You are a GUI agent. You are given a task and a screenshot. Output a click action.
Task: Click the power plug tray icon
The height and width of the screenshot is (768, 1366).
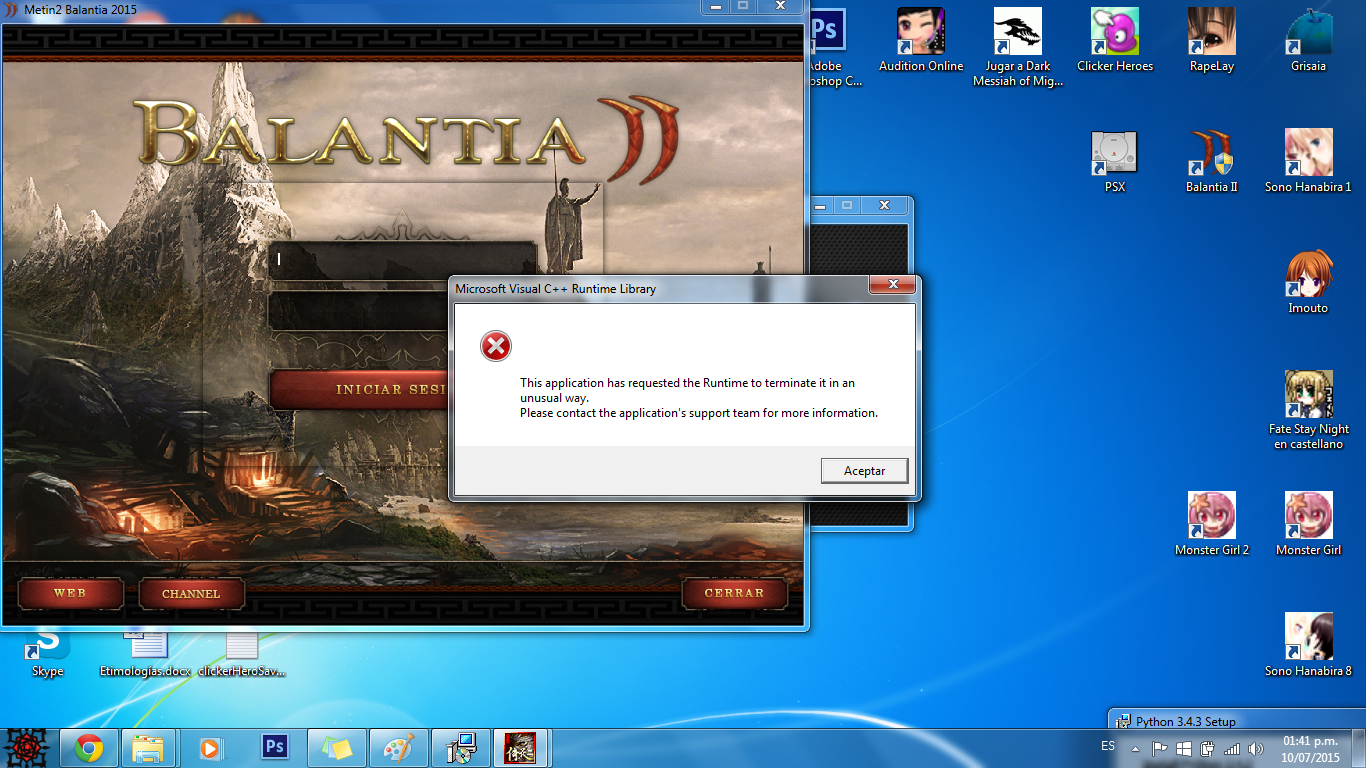(x=1207, y=748)
